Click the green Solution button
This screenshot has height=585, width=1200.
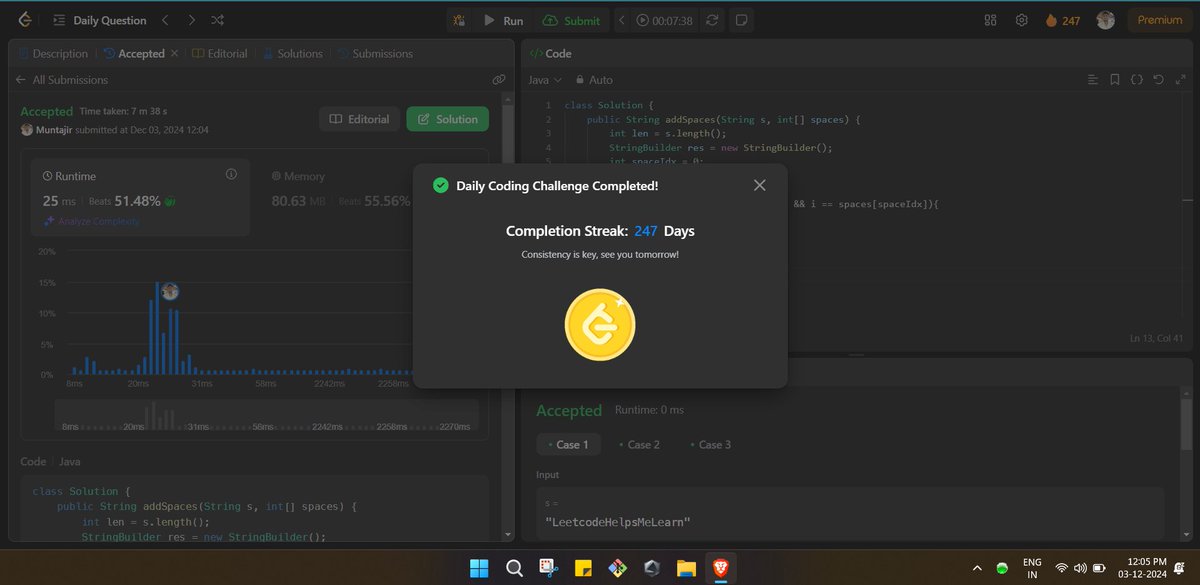pyautogui.click(x=447, y=119)
